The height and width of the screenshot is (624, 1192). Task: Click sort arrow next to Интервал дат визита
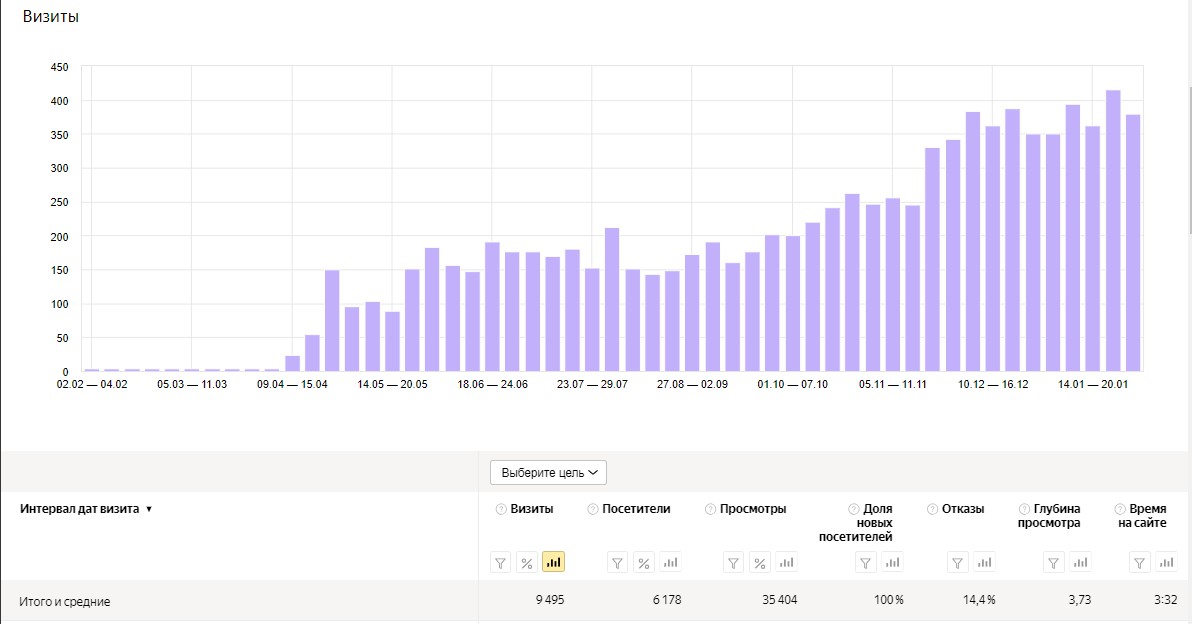[149, 509]
